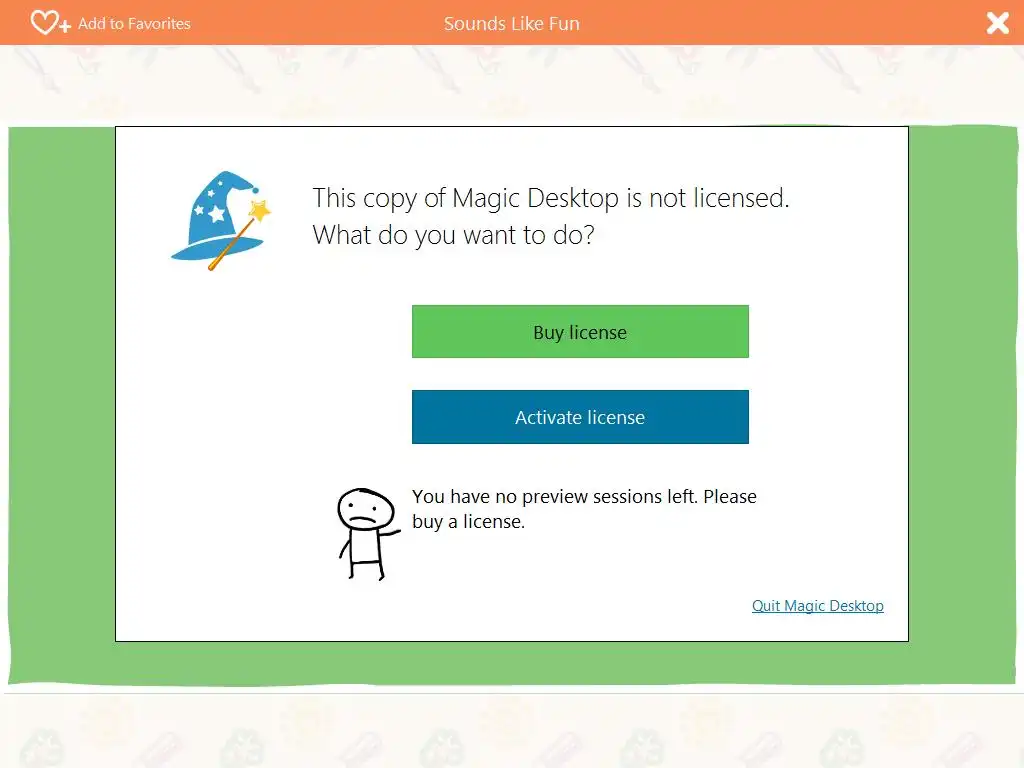
Task: Click the sad stick figure icon
Action: [x=367, y=534]
